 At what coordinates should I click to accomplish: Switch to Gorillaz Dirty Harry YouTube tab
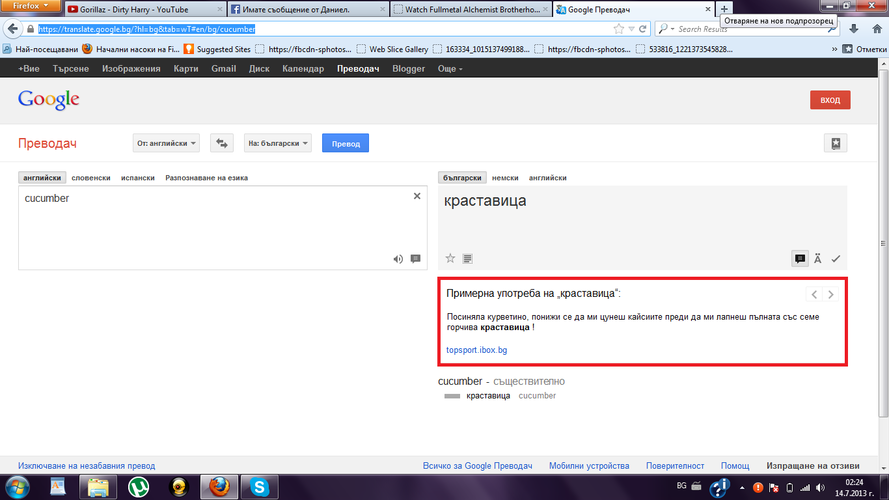(145, 9)
